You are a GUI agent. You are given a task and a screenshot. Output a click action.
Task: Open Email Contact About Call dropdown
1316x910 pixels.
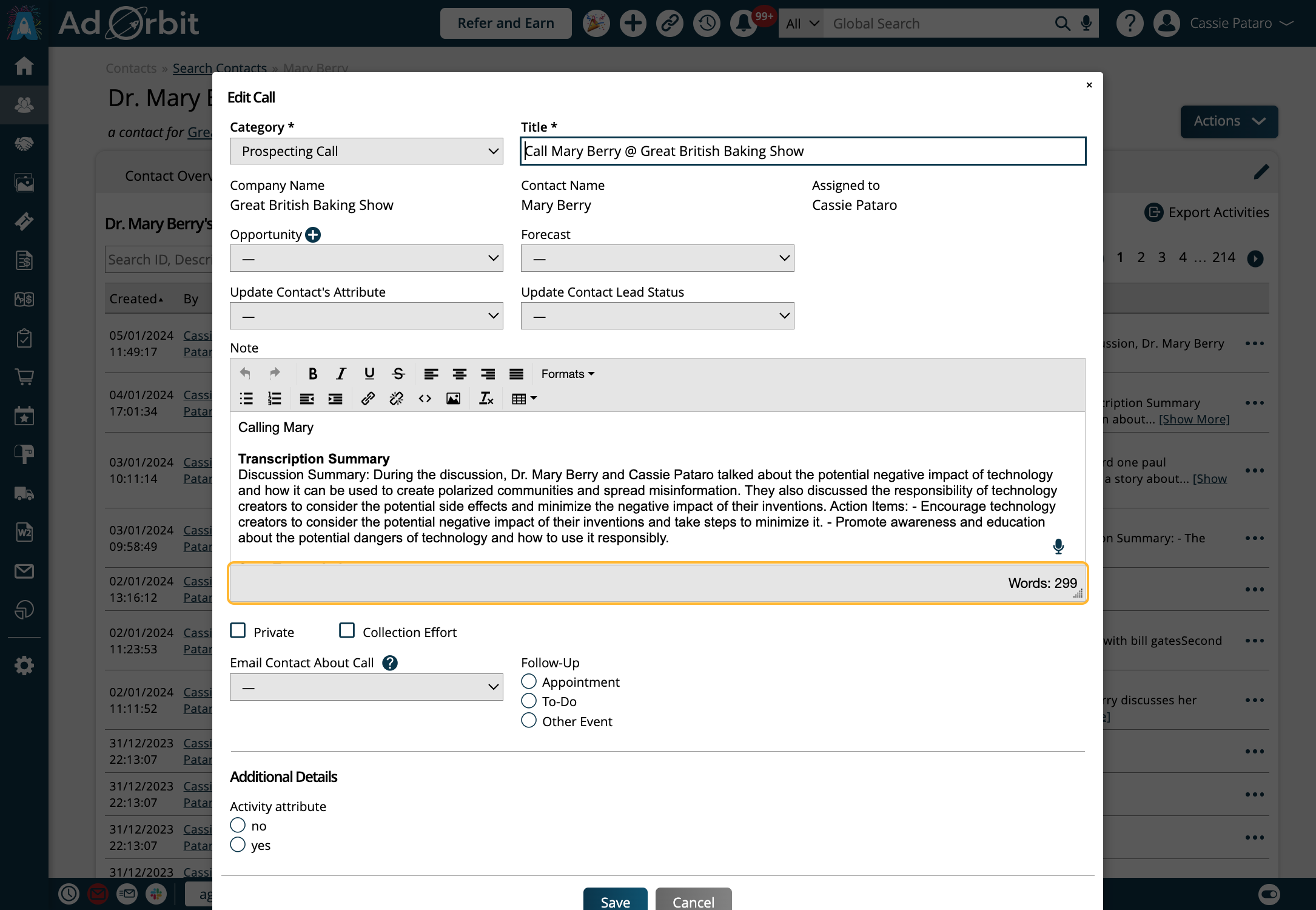point(366,687)
